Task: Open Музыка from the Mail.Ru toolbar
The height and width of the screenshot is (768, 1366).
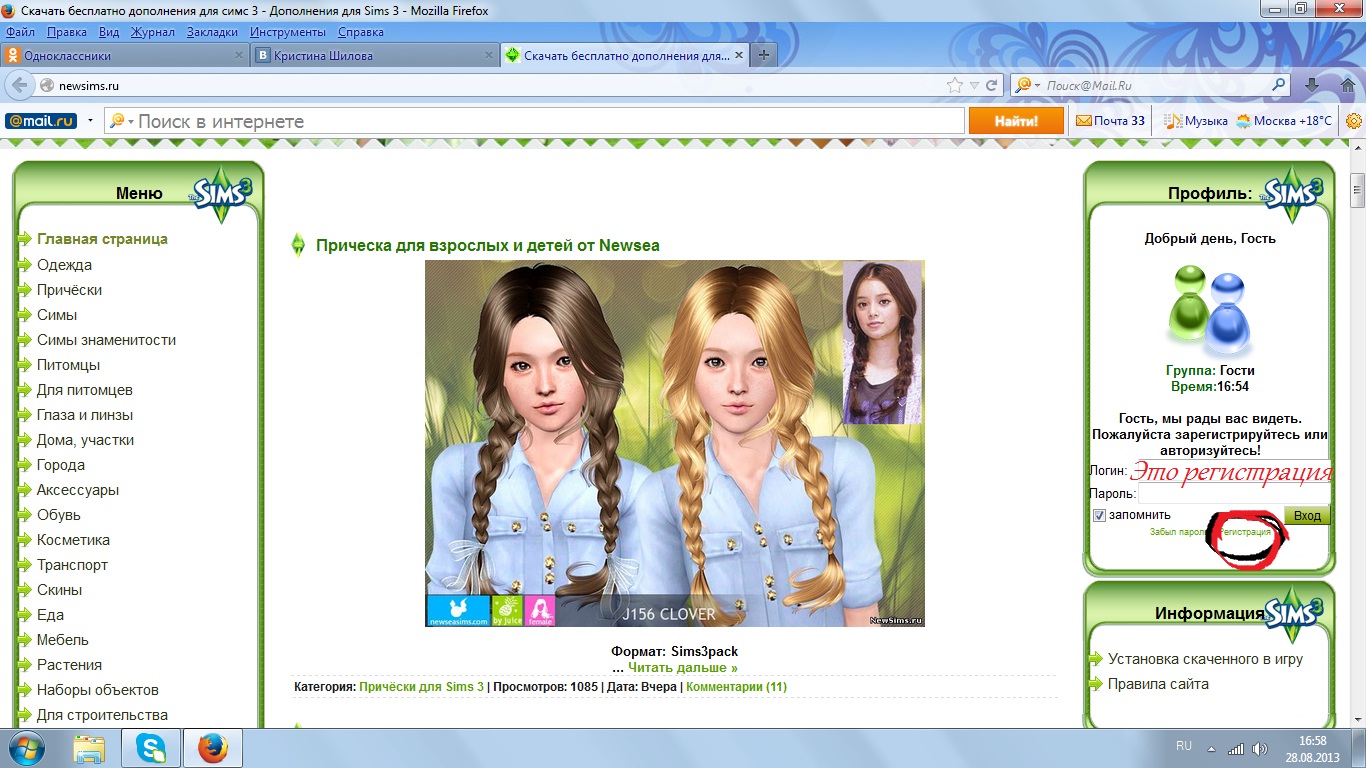Action: tap(1196, 121)
